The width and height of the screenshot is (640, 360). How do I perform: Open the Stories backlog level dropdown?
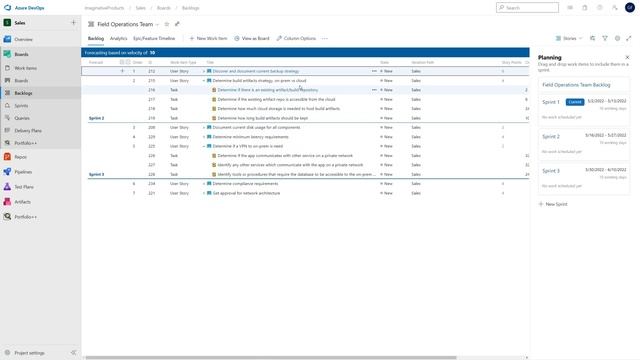point(569,38)
